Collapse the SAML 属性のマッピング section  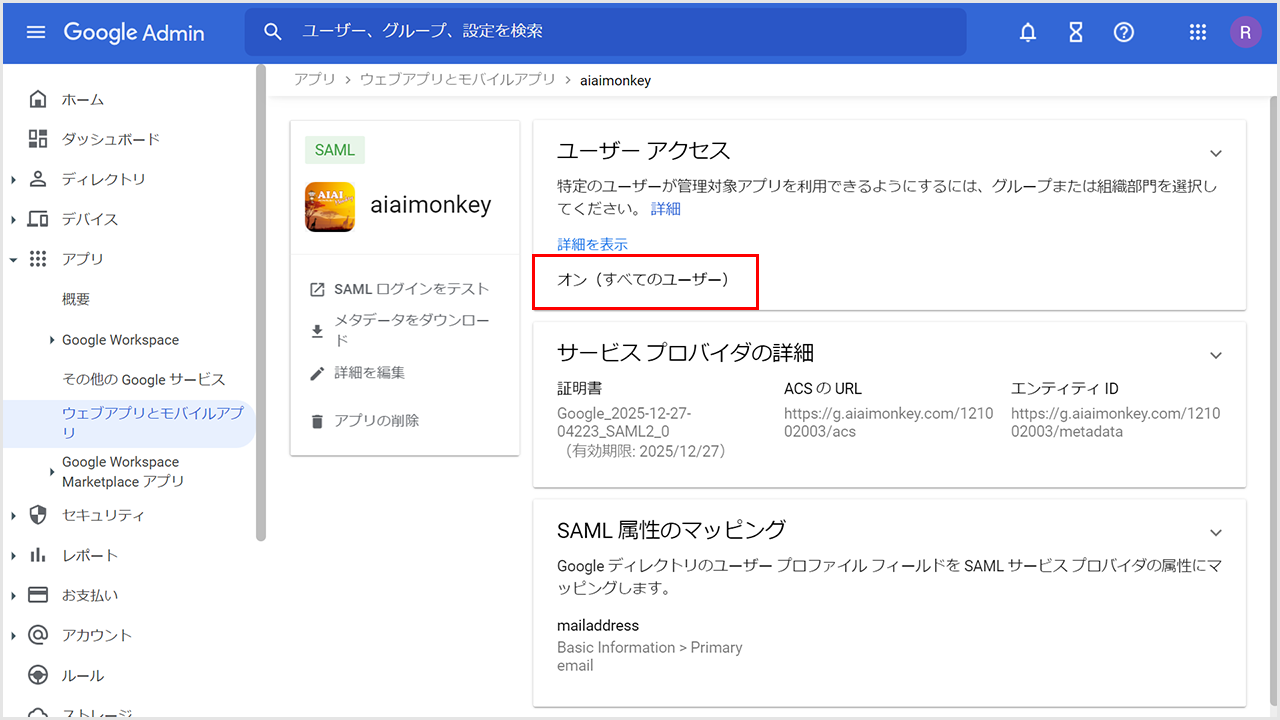click(x=1216, y=532)
